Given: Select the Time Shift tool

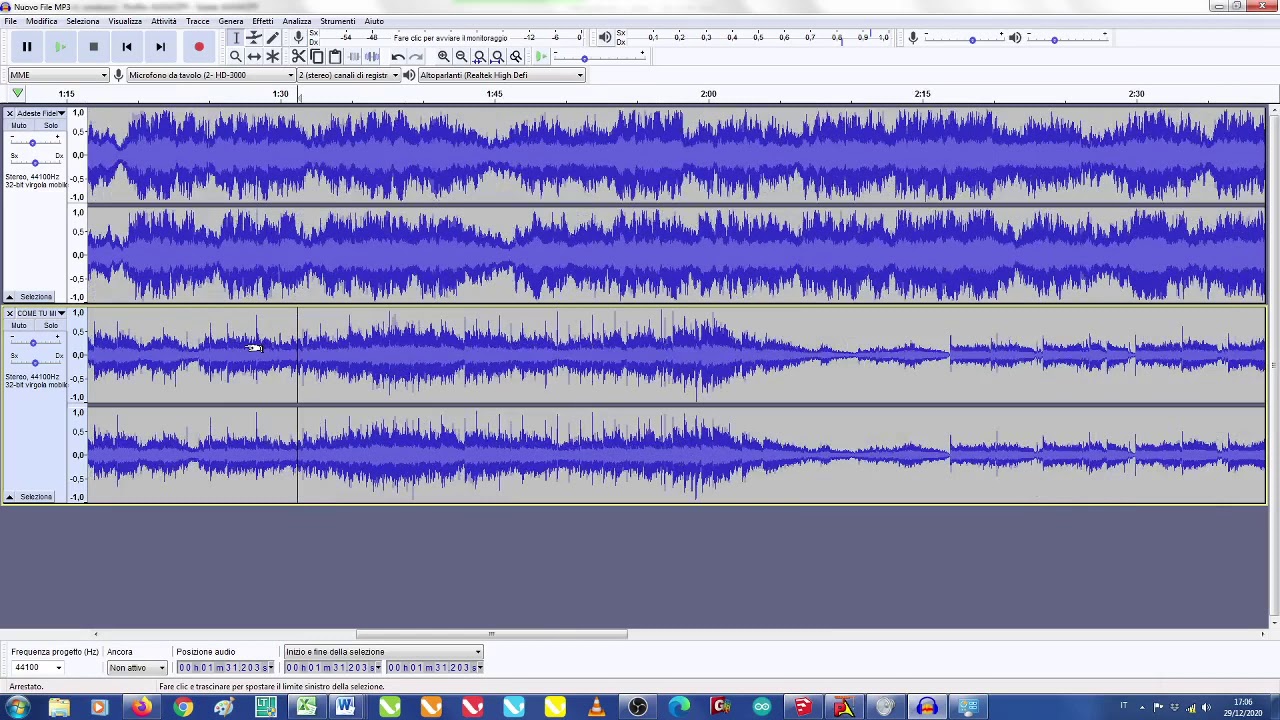Looking at the screenshot, I should (x=254, y=57).
